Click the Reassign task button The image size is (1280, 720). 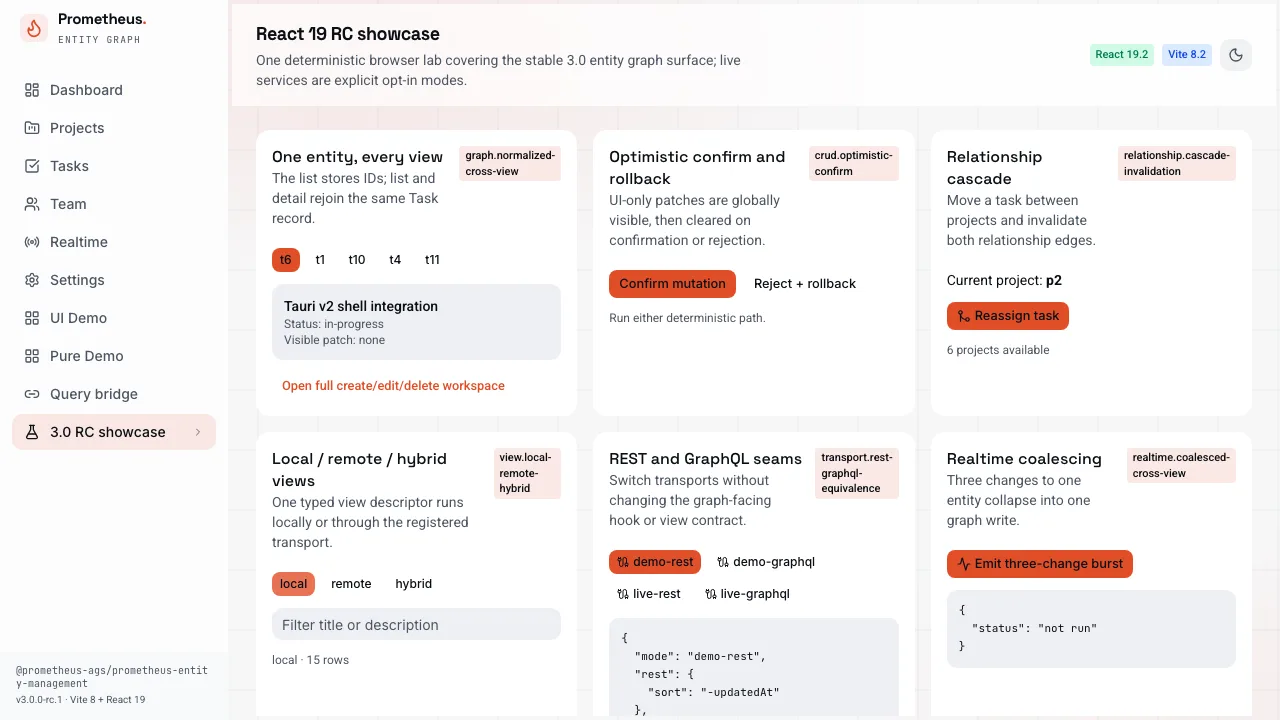(1008, 316)
